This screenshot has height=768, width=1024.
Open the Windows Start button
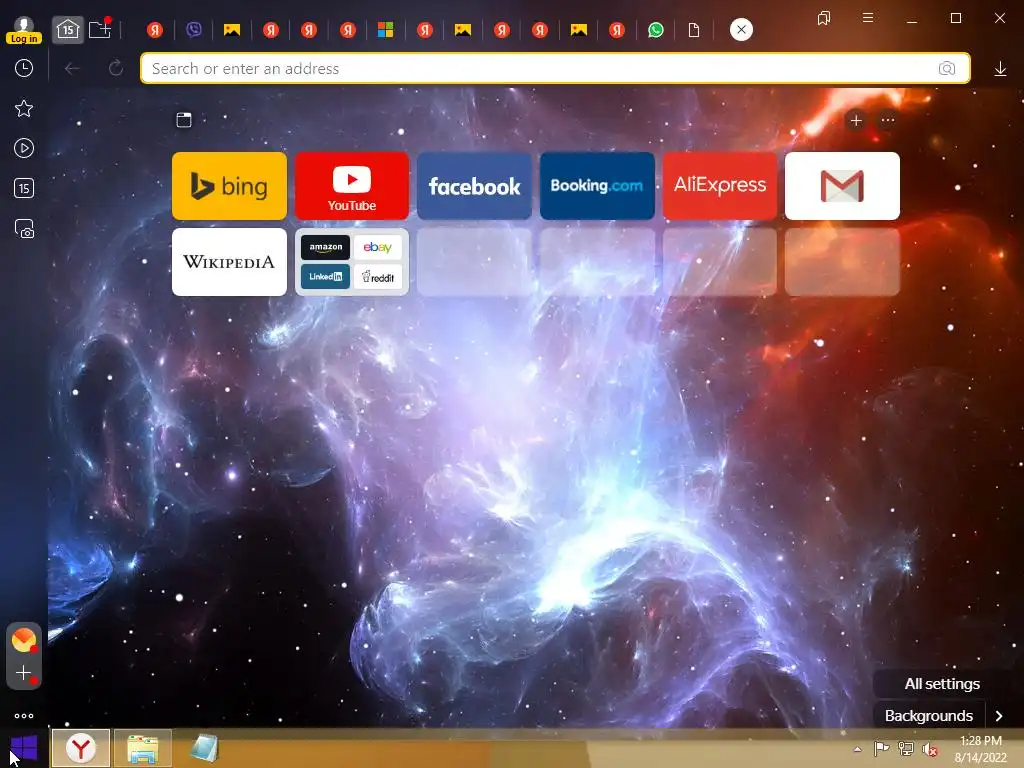coord(24,748)
